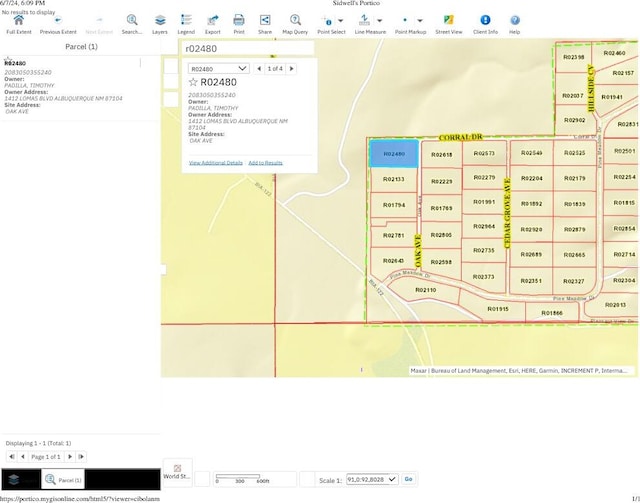The image size is (640, 503).
Task: Click highlighted parcel R02480 on map
Action: point(394,154)
